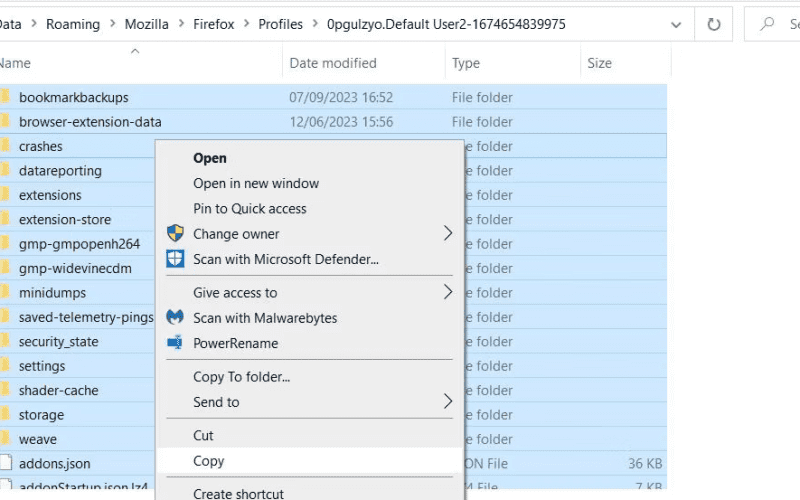The height and width of the screenshot is (500, 800).
Task: Click chevron after Profiles in breadcrumb
Action: click(315, 24)
